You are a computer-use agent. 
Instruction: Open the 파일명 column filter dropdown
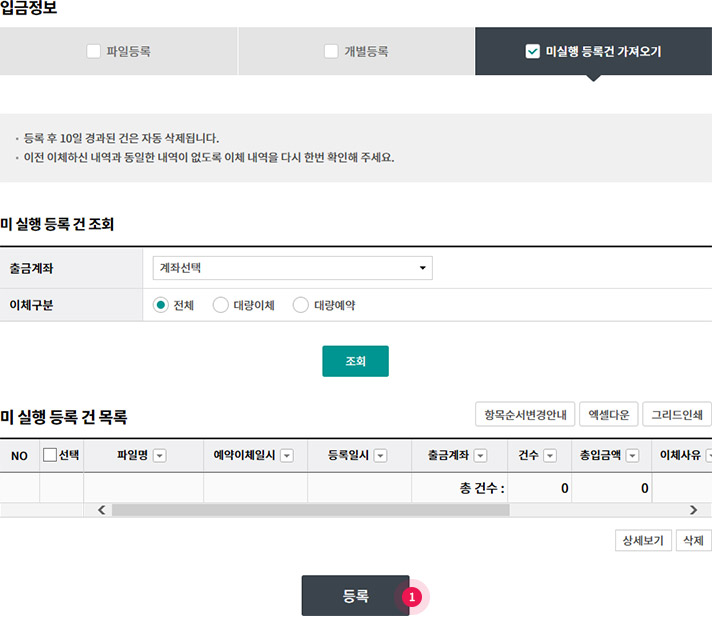[160, 455]
